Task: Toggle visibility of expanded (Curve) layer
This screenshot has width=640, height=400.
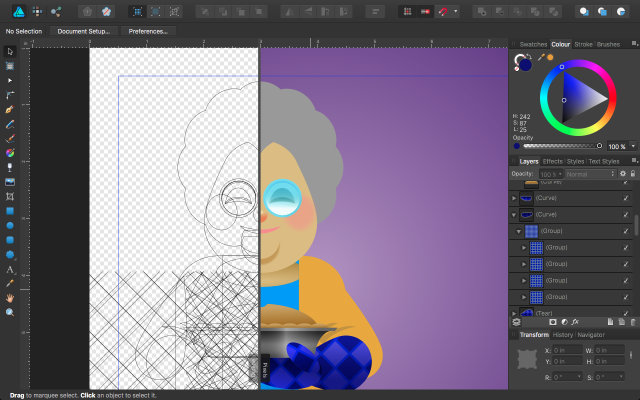Action: (626, 215)
